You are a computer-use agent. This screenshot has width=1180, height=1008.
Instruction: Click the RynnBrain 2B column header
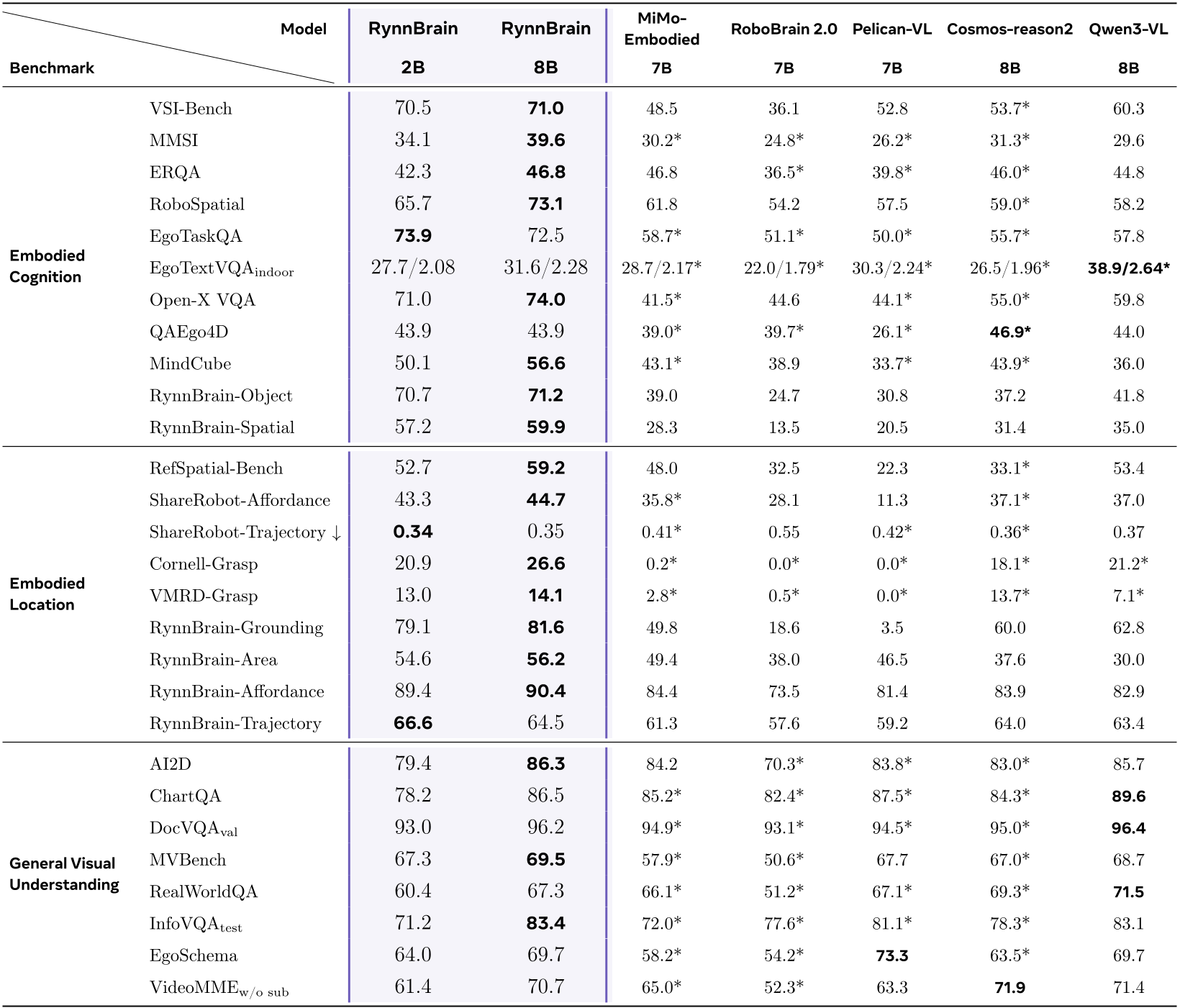click(x=412, y=29)
